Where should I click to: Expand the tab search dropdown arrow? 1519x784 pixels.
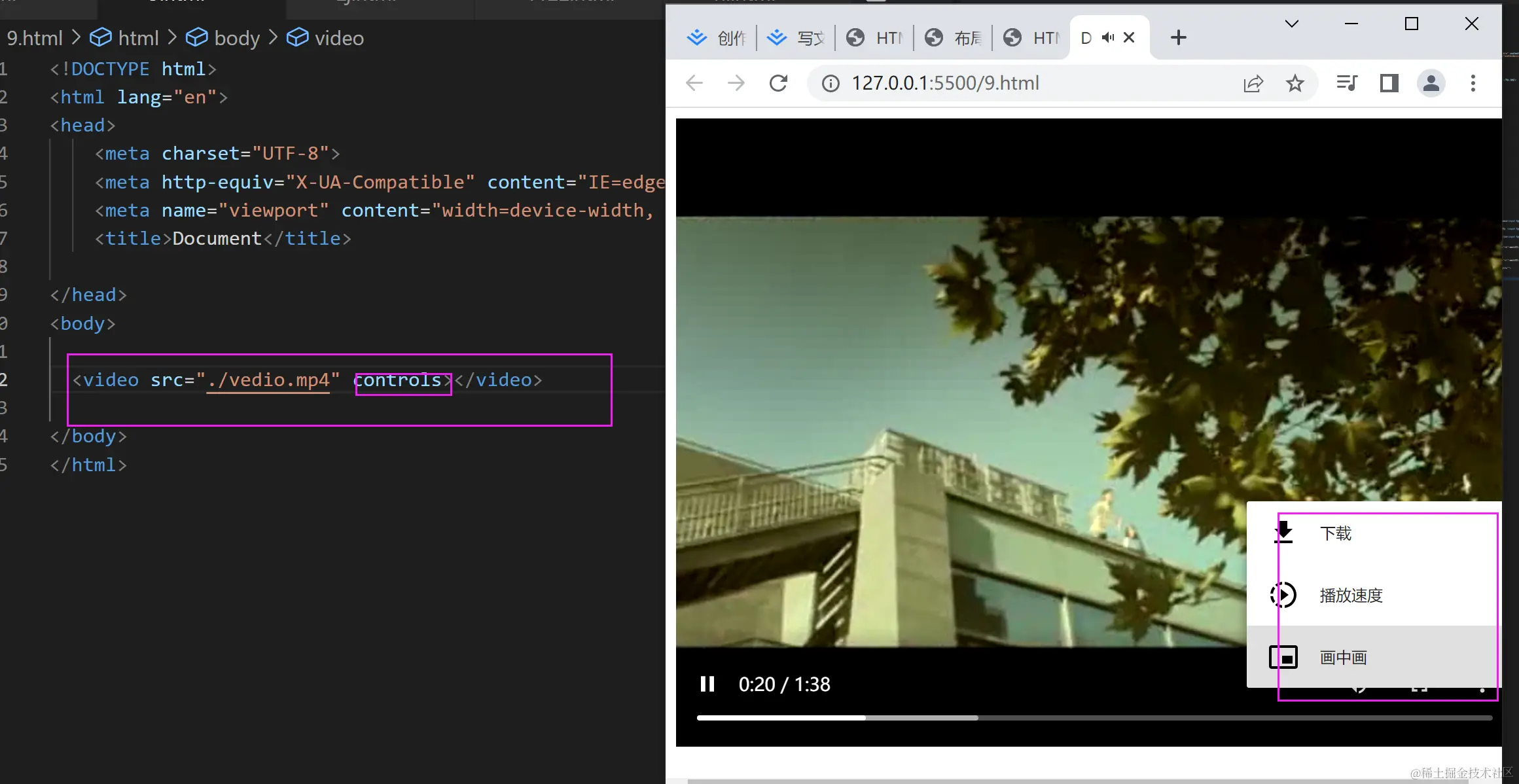1291,24
